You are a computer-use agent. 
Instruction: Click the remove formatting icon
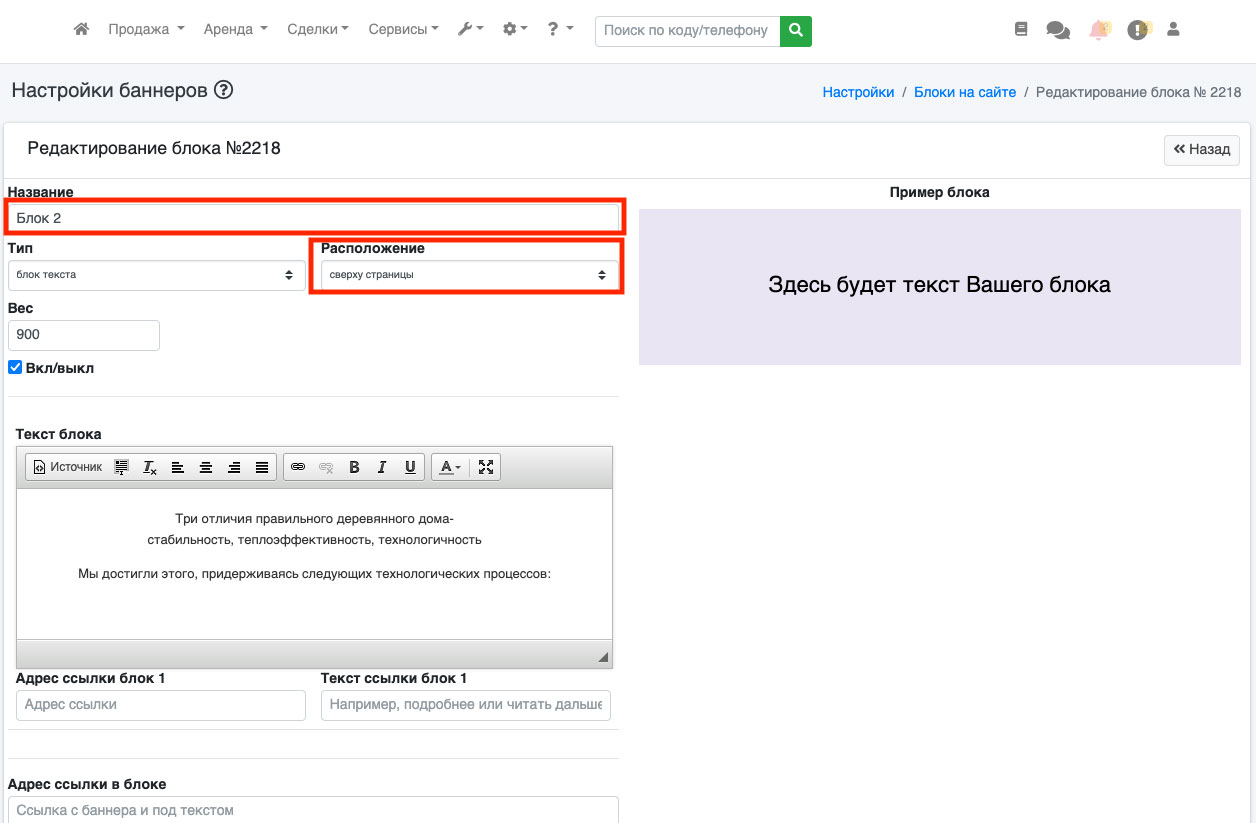pyautogui.click(x=150, y=467)
